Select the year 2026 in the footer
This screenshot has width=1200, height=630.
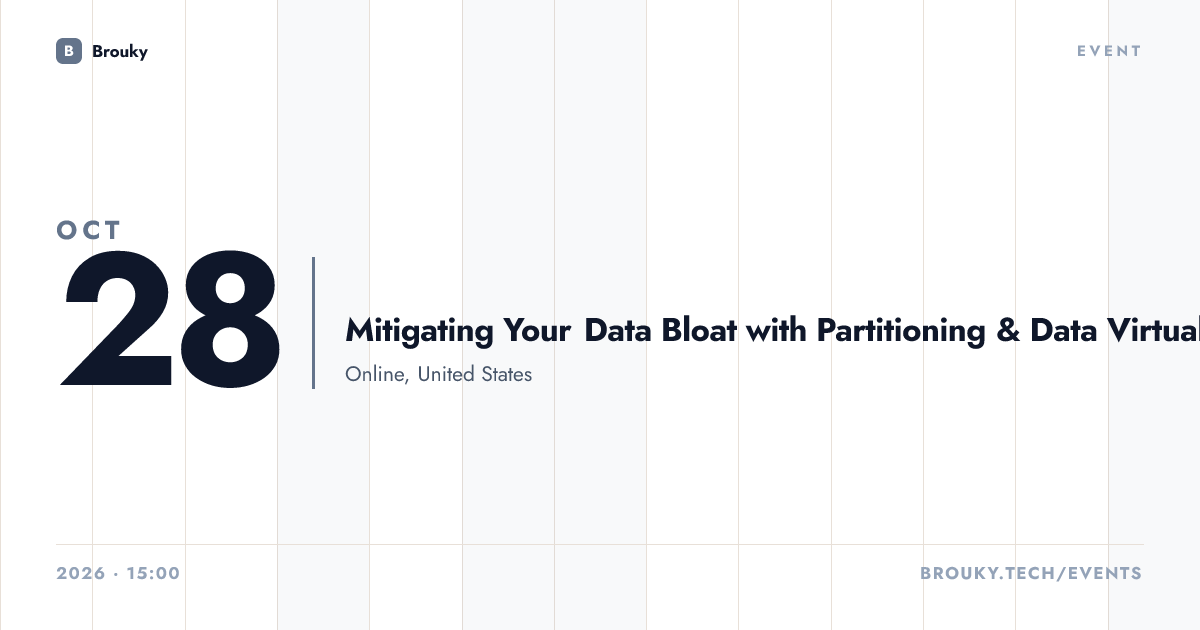[81, 574]
